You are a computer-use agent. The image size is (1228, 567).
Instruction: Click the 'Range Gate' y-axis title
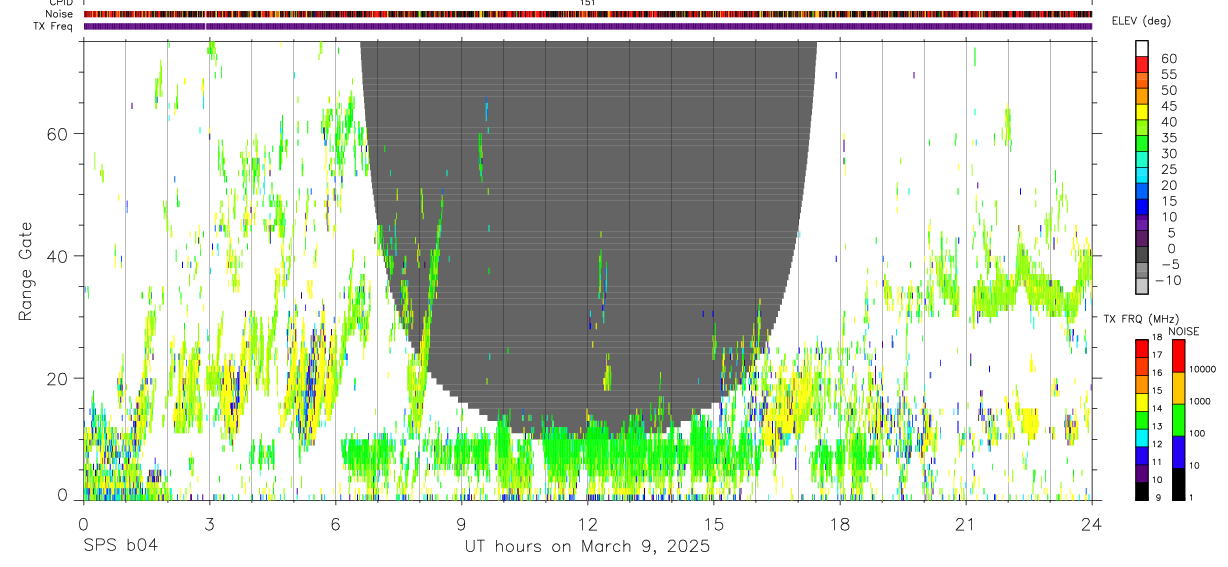pos(26,271)
